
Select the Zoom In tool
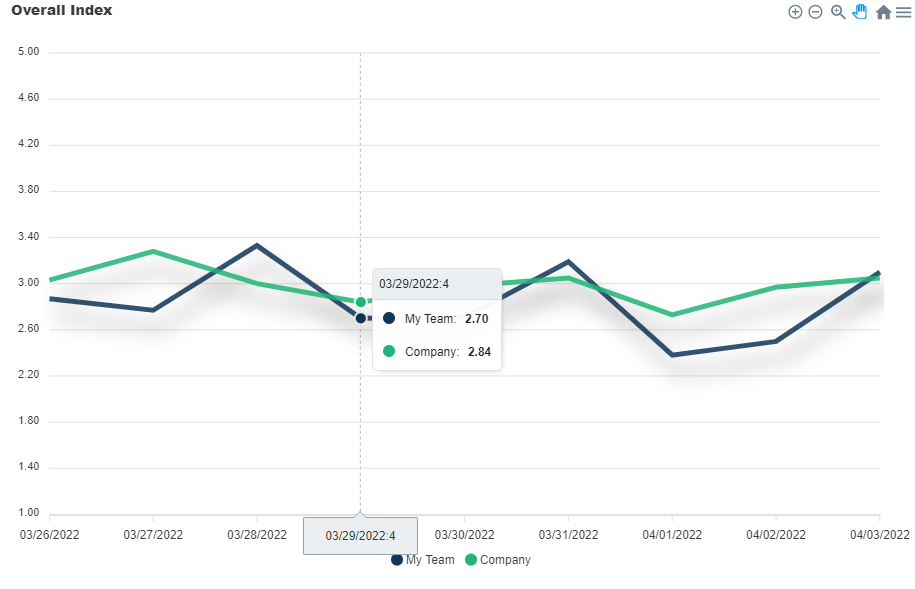click(796, 12)
